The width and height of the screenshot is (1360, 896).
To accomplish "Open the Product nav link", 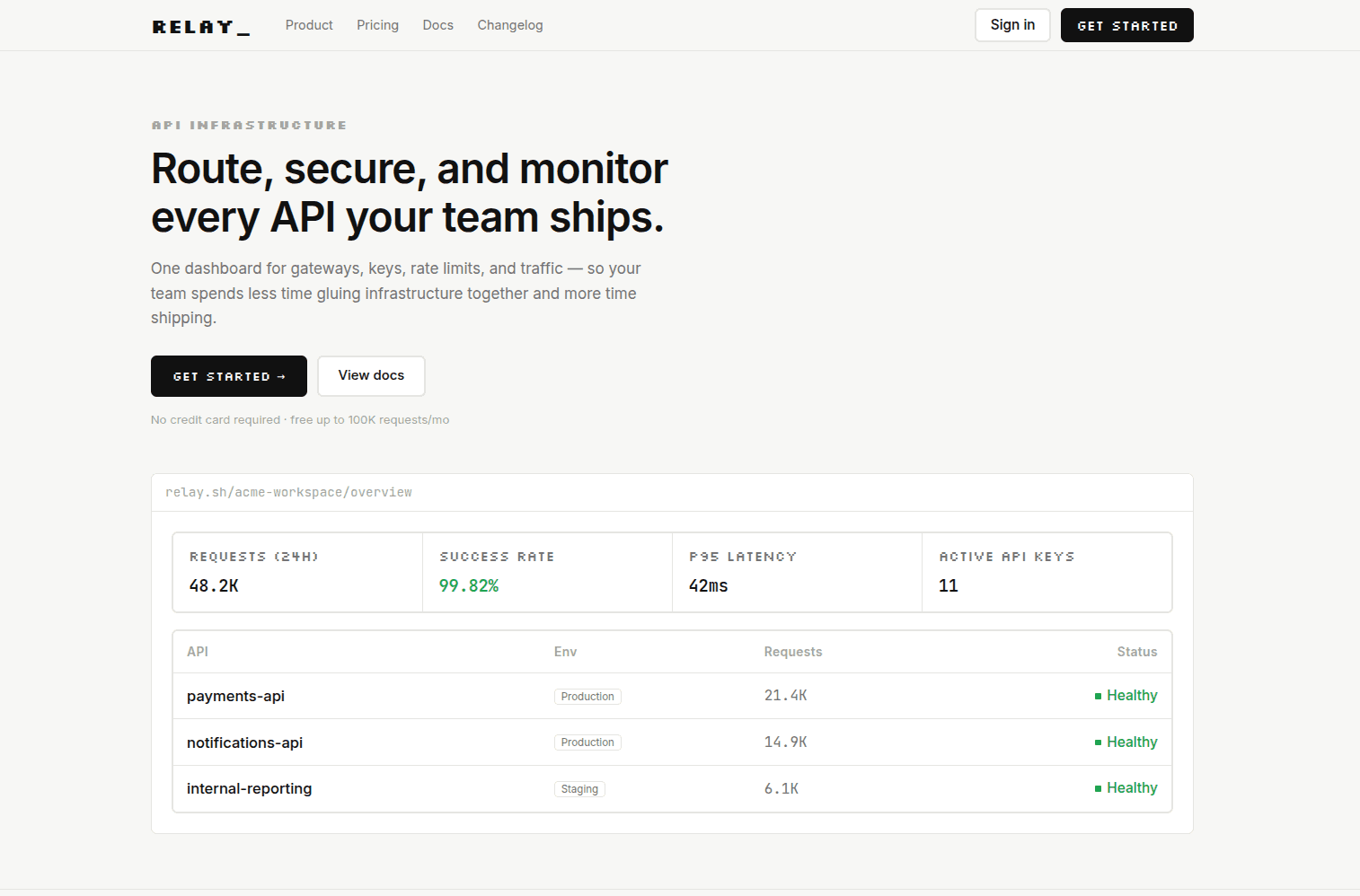I will (x=309, y=25).
